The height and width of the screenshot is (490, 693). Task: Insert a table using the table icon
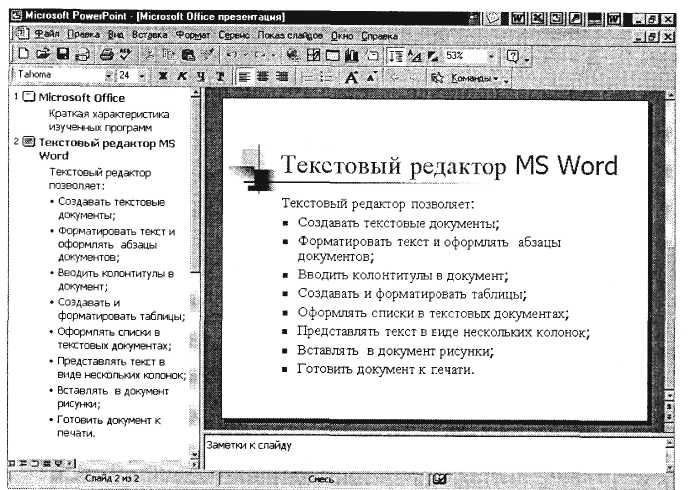(332, 55)
